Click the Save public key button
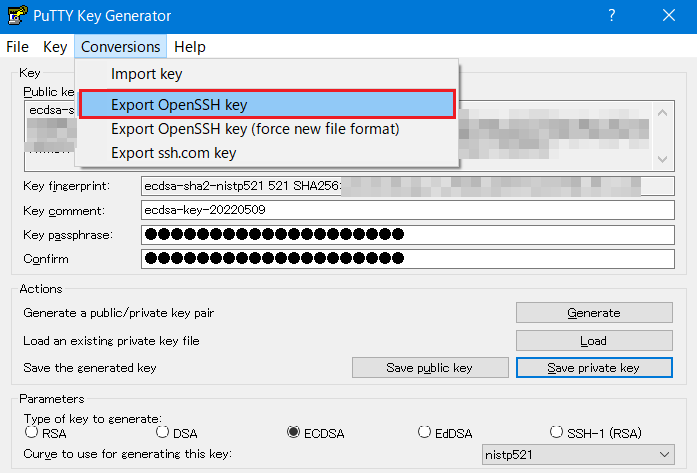This screenshot has height=473, width=697. pyautogui.click(x=429, y=368)
